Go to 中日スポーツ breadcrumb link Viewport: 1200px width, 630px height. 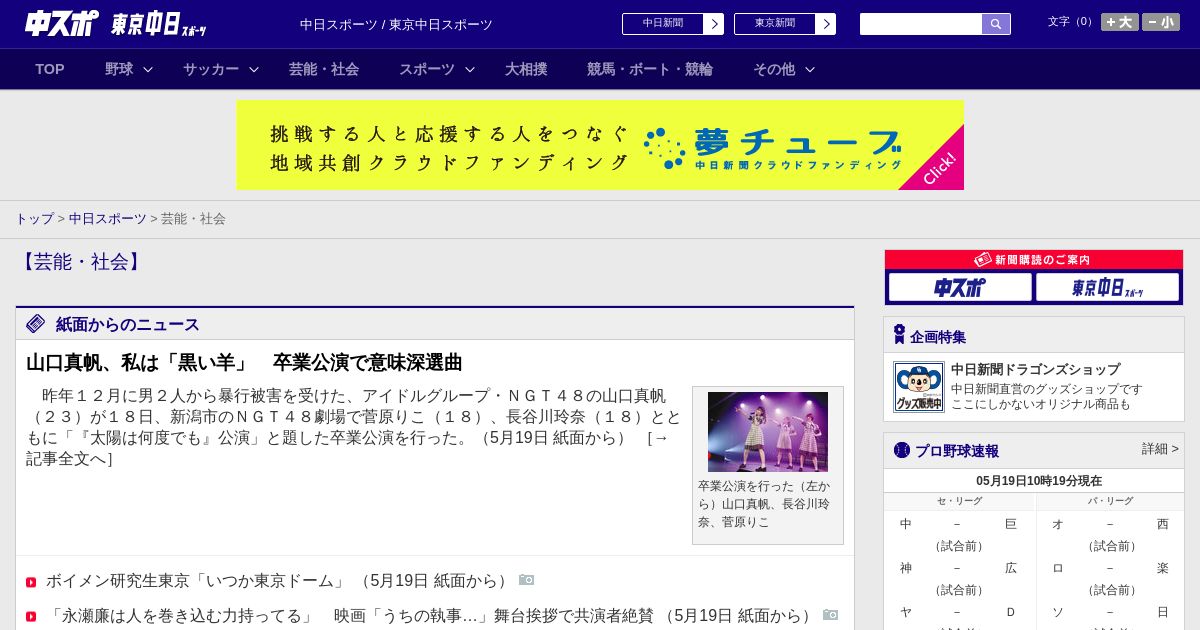pyautogui.click(x=107, y=218)
